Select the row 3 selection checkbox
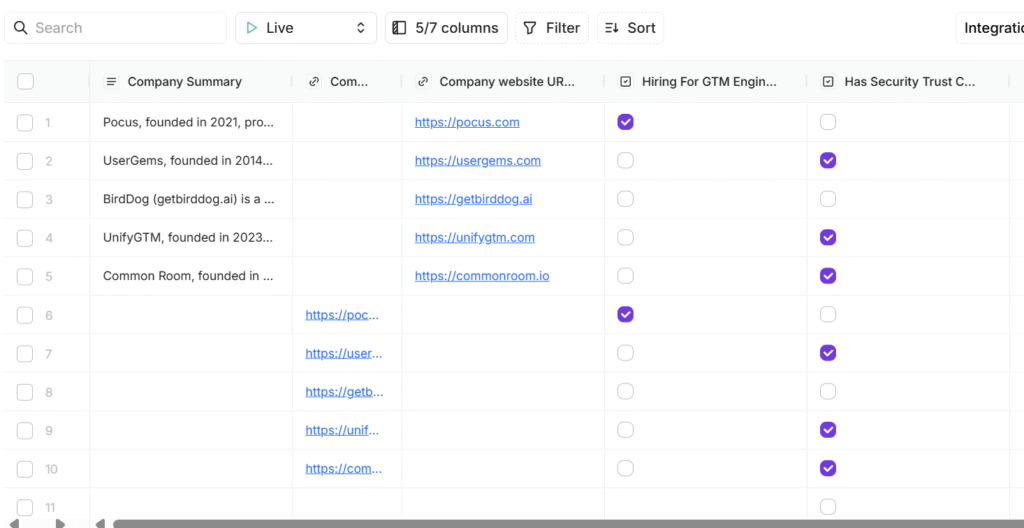1024x528 pixels. click(x=25, y=199)
